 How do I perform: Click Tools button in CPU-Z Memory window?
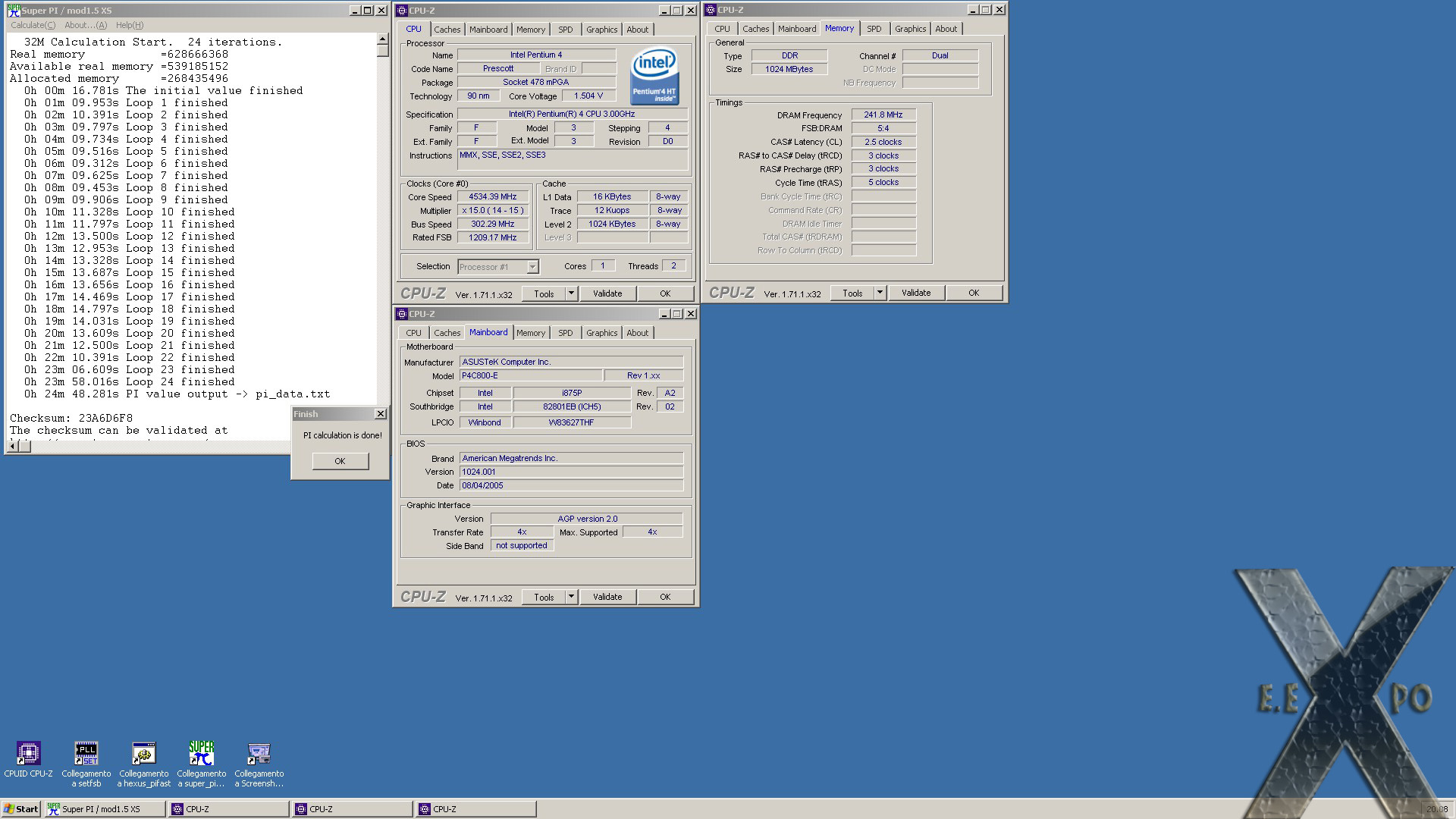tap(852, 293)
